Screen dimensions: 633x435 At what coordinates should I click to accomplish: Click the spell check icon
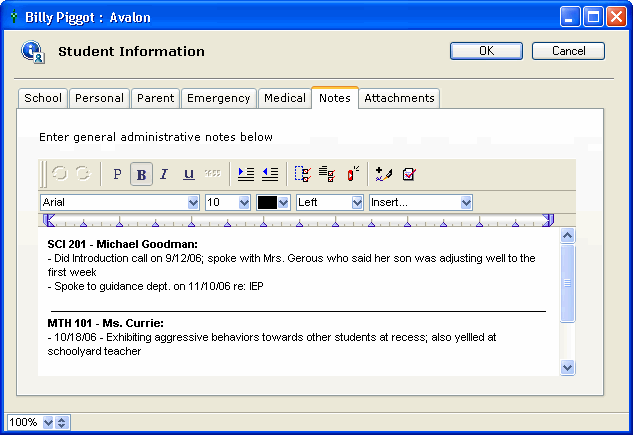tap(383, 174)
